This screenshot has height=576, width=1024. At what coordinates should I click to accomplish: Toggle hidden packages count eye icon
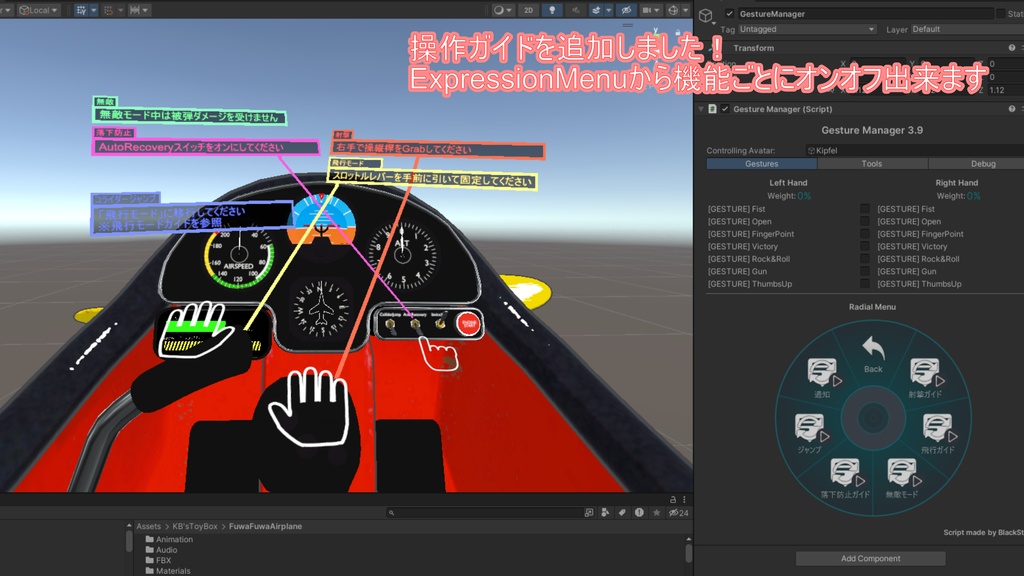click(x=679, y=513)
